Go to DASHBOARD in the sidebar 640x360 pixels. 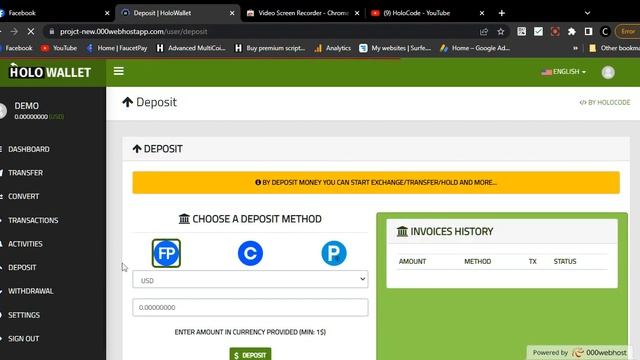point(29,149)
